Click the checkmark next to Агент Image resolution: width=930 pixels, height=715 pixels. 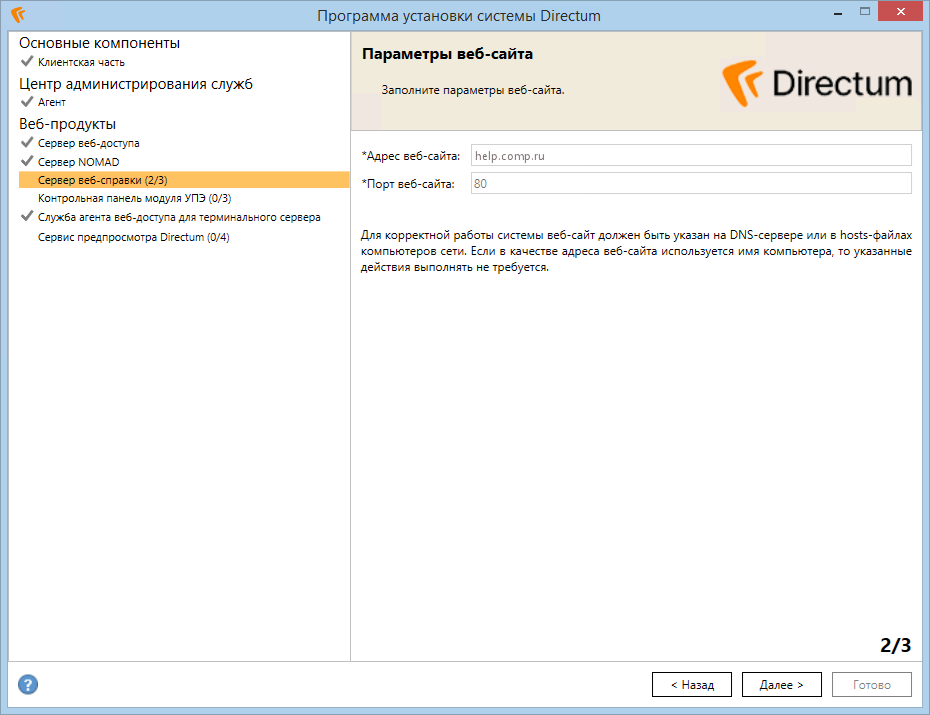click(x=27, y=102)
